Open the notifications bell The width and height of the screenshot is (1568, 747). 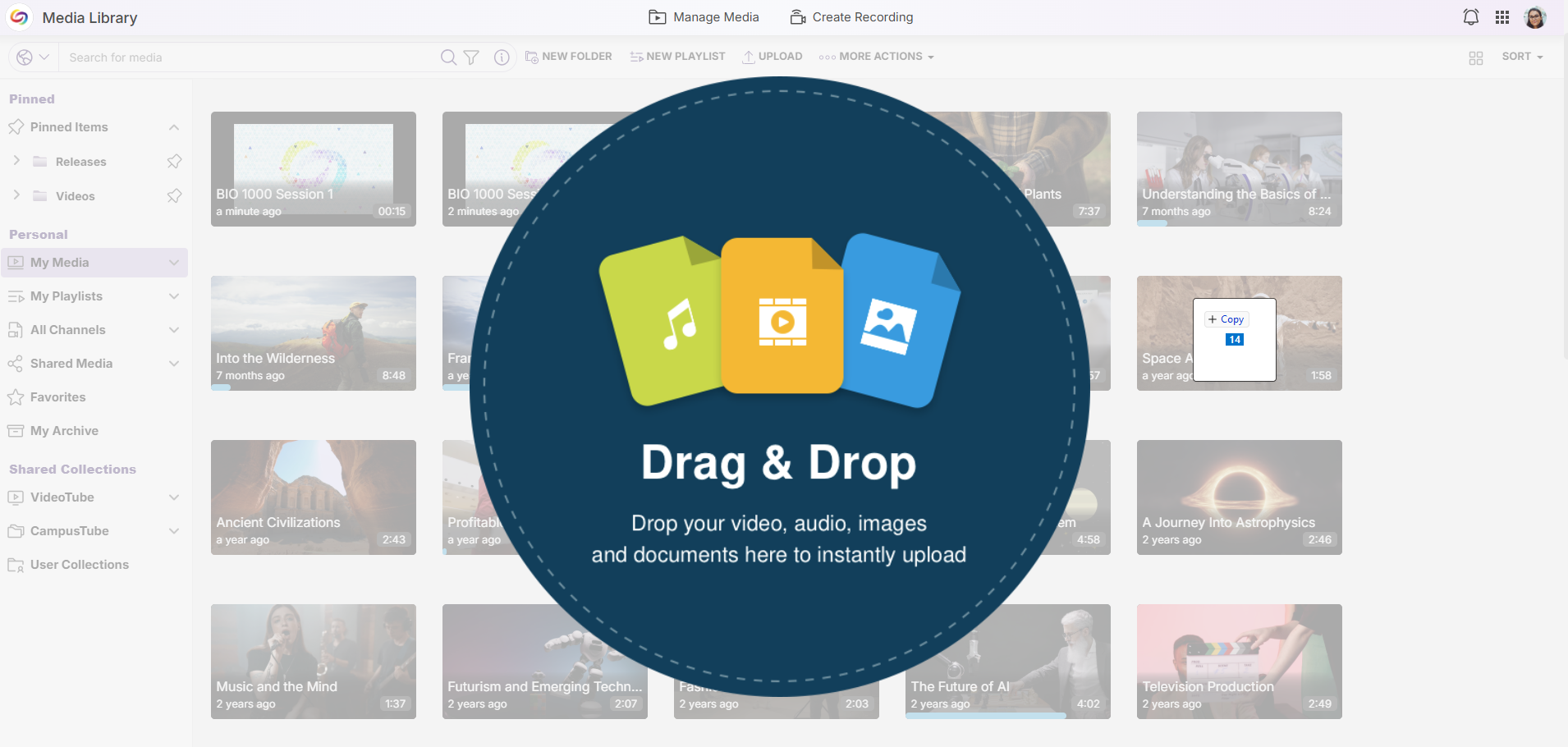click(x=1471, y=17)
